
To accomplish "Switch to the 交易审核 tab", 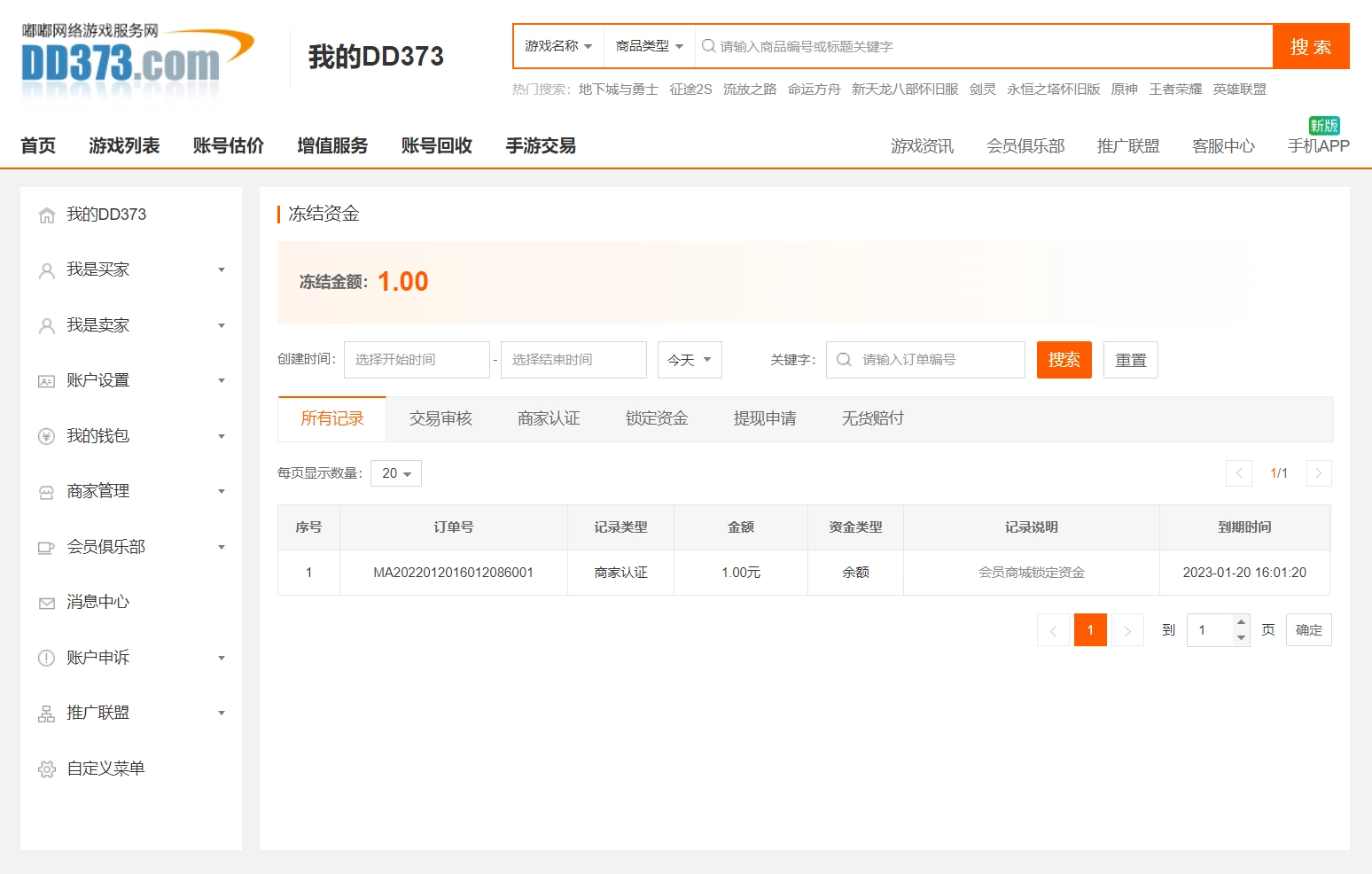I will coord(440,418).
